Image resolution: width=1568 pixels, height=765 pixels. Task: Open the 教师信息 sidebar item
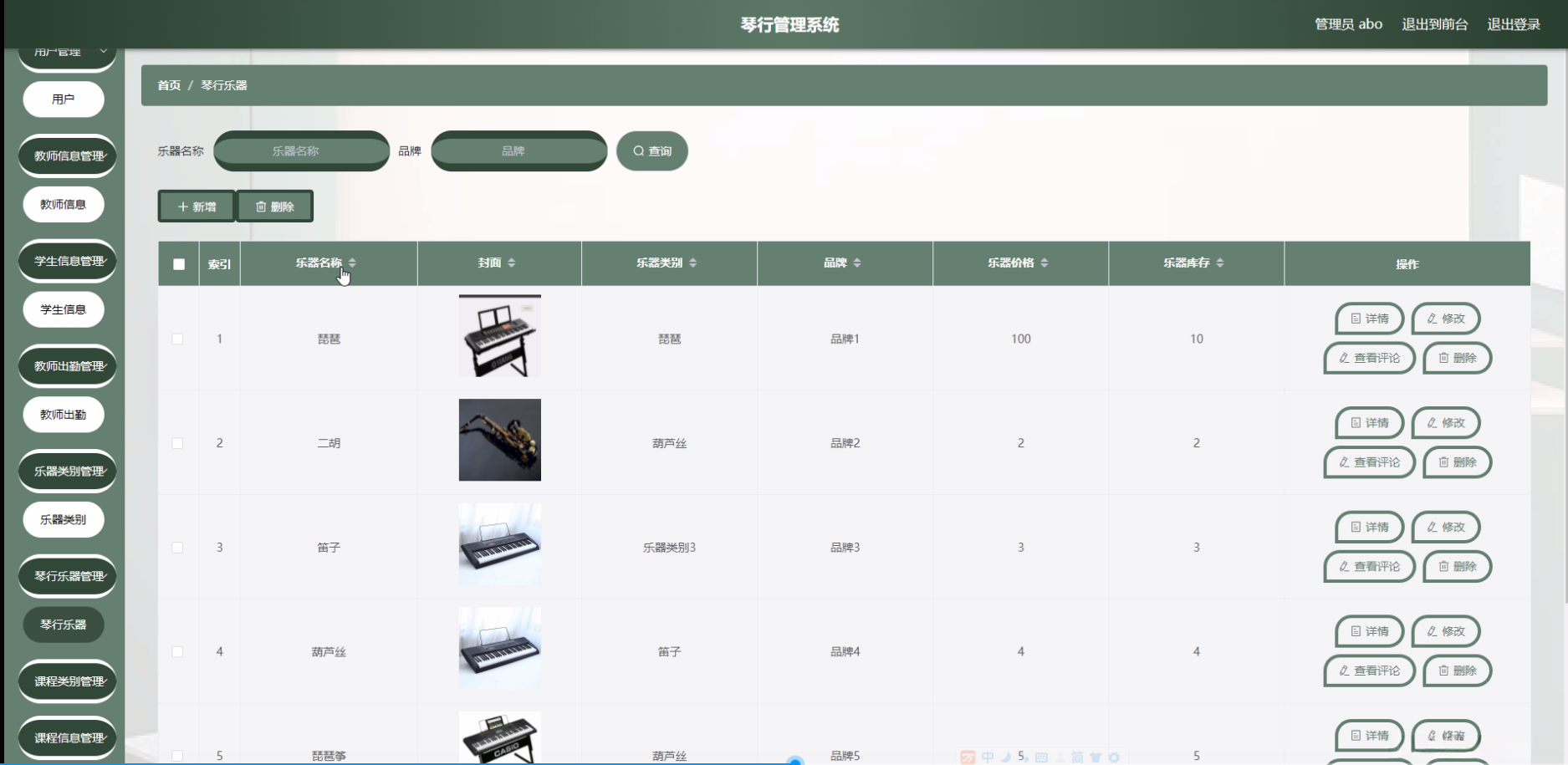pyautogui.click(x=64, y=205)
